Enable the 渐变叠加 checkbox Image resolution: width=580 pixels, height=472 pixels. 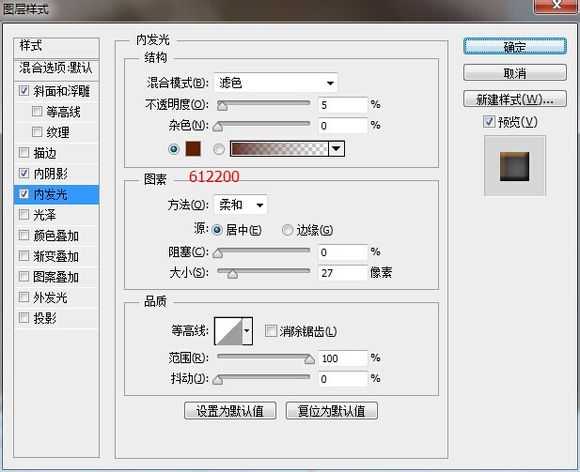pyautogui.click(x=24, y=256)
